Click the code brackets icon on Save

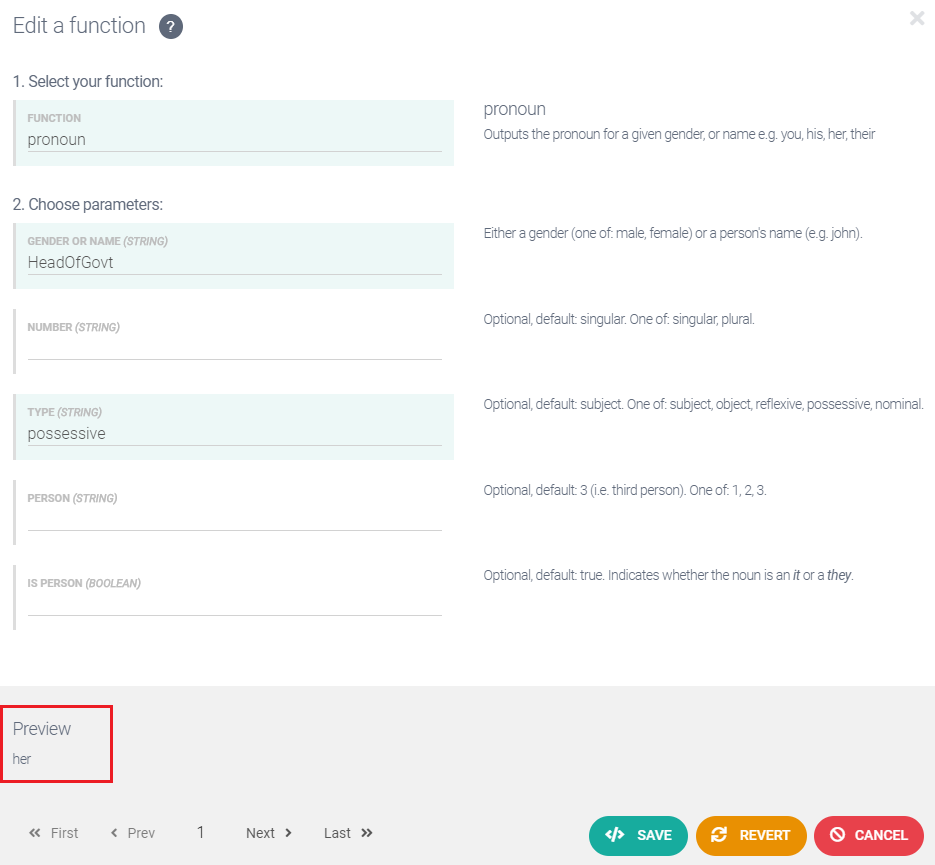point(615,835)
